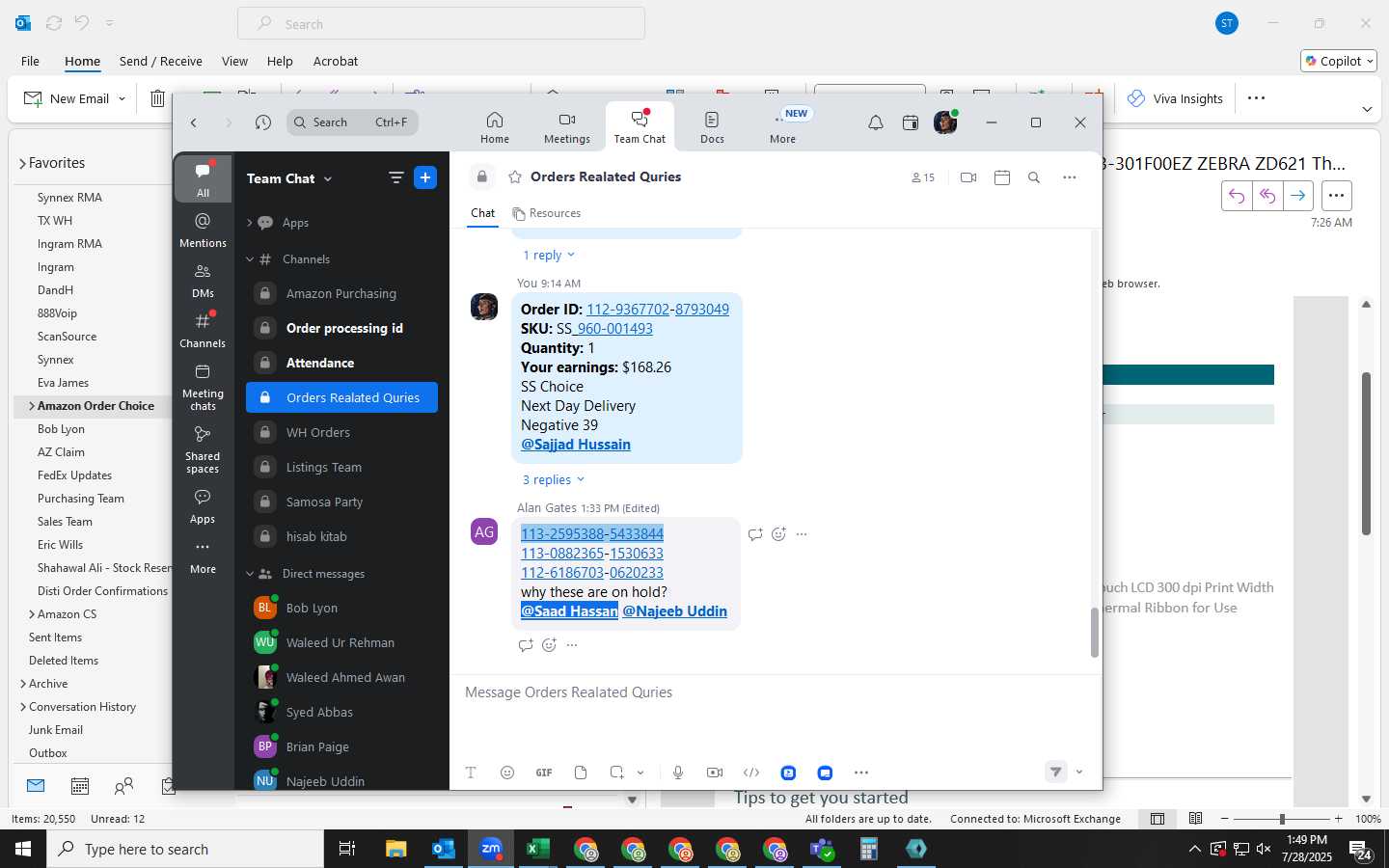Open screenshot options dropdown arrow
The height and width of the screenshot is (868, 1389).
[x=640, y=773]
